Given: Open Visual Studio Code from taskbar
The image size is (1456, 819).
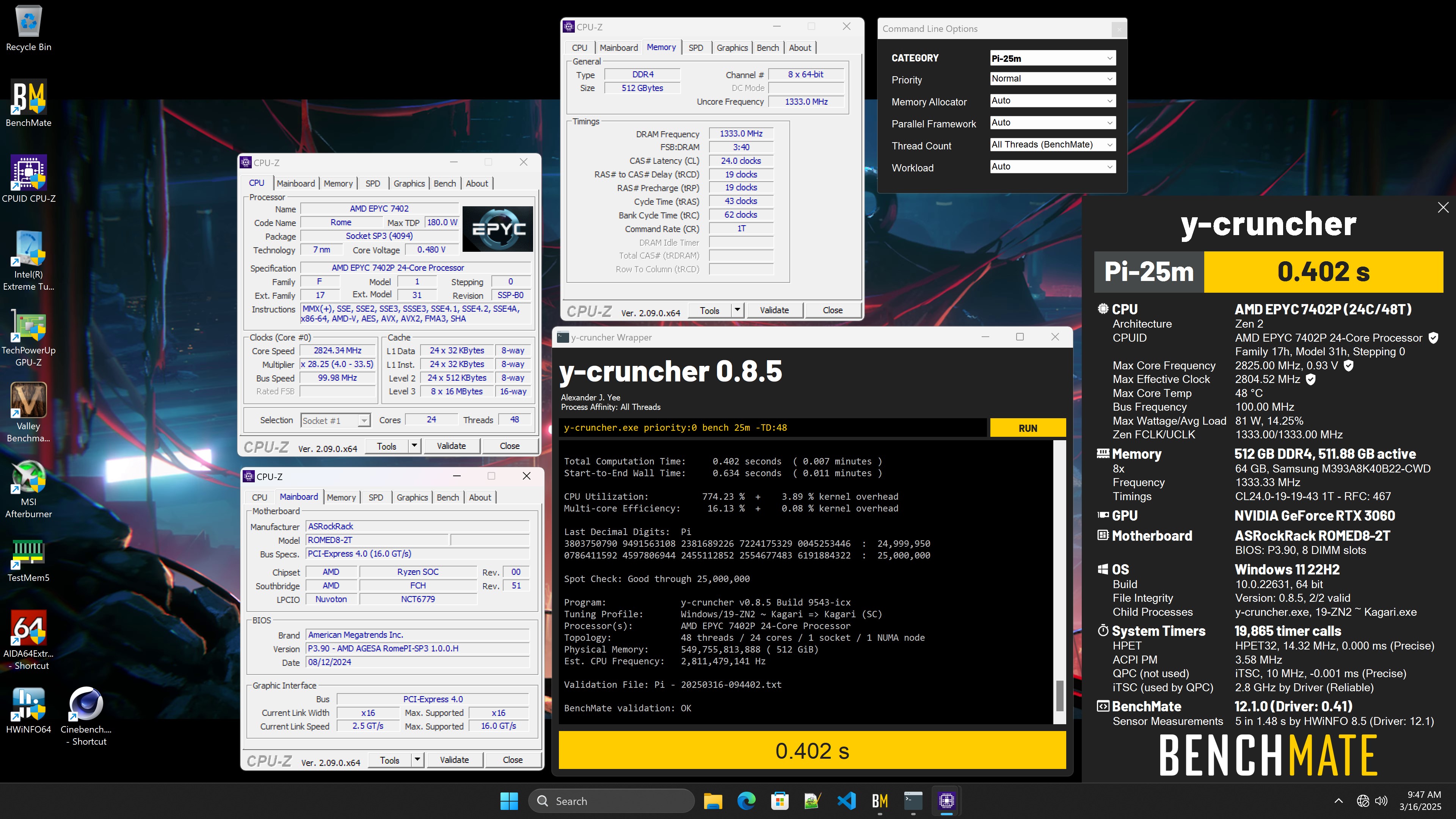Looking at the screenshot, I should point(846,801).
